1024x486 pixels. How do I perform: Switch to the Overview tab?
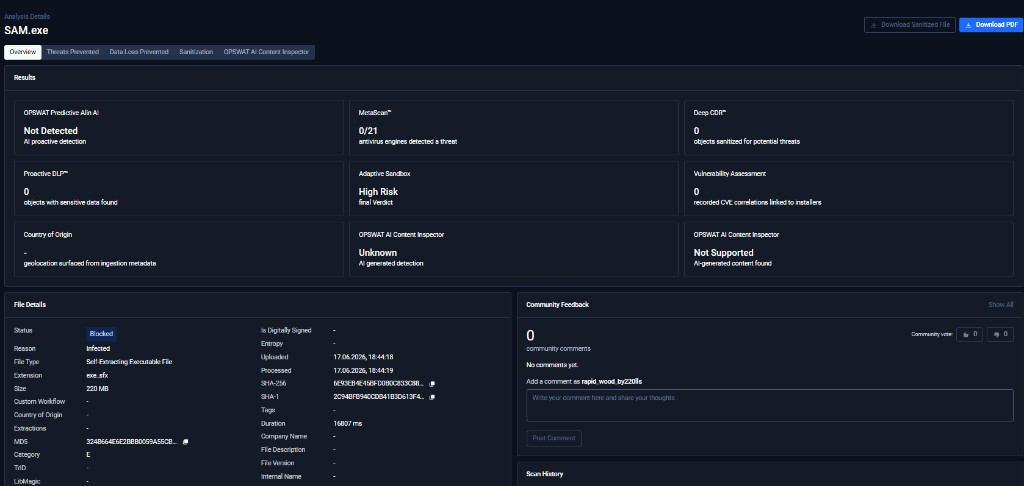tap(23, 52)
